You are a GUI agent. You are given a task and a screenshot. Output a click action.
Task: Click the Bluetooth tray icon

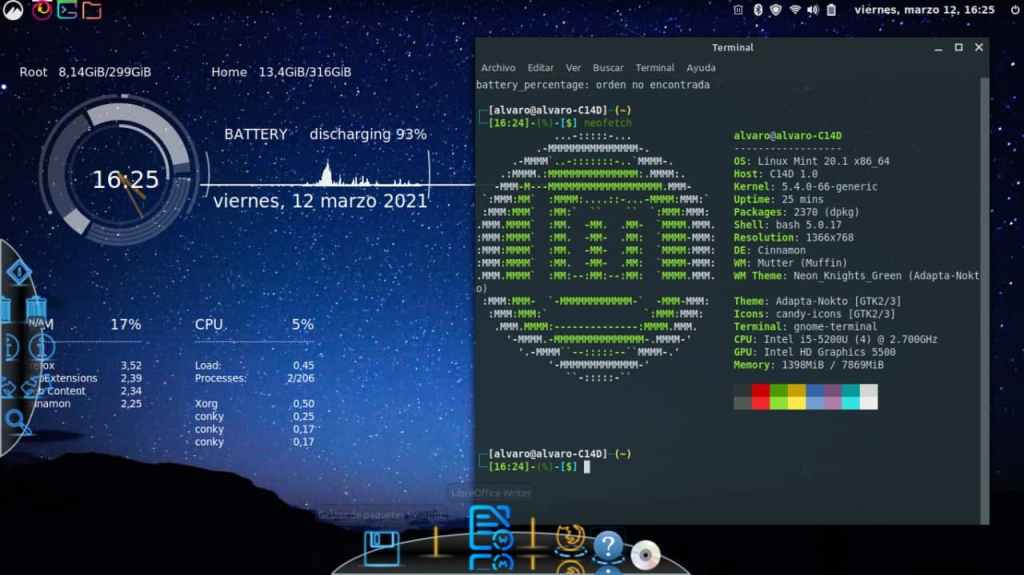coord(757,10)
